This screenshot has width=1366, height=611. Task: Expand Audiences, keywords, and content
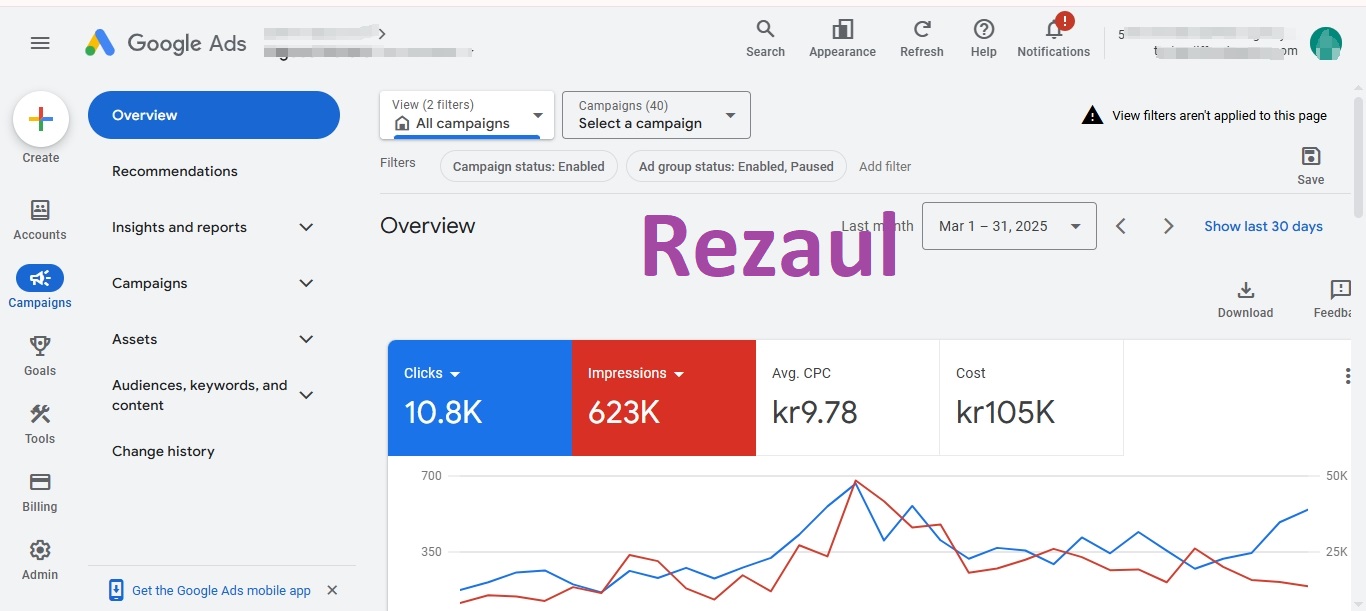tap(307, 395)
